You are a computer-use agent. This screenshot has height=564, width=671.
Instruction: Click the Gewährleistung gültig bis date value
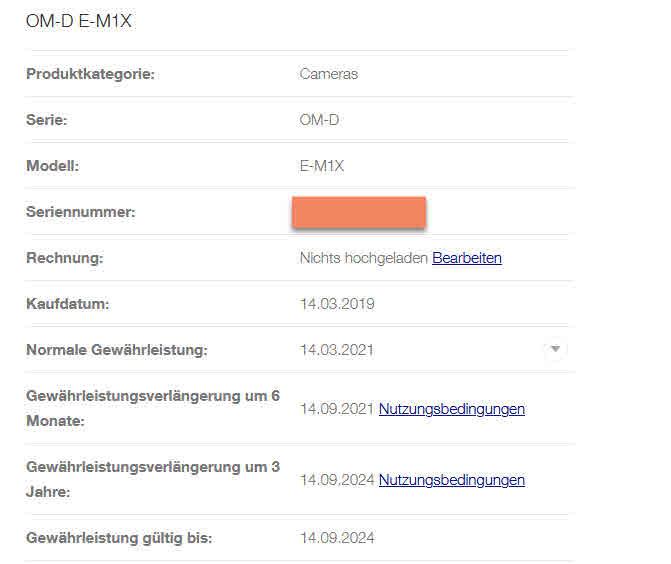(x=337, y=538)
